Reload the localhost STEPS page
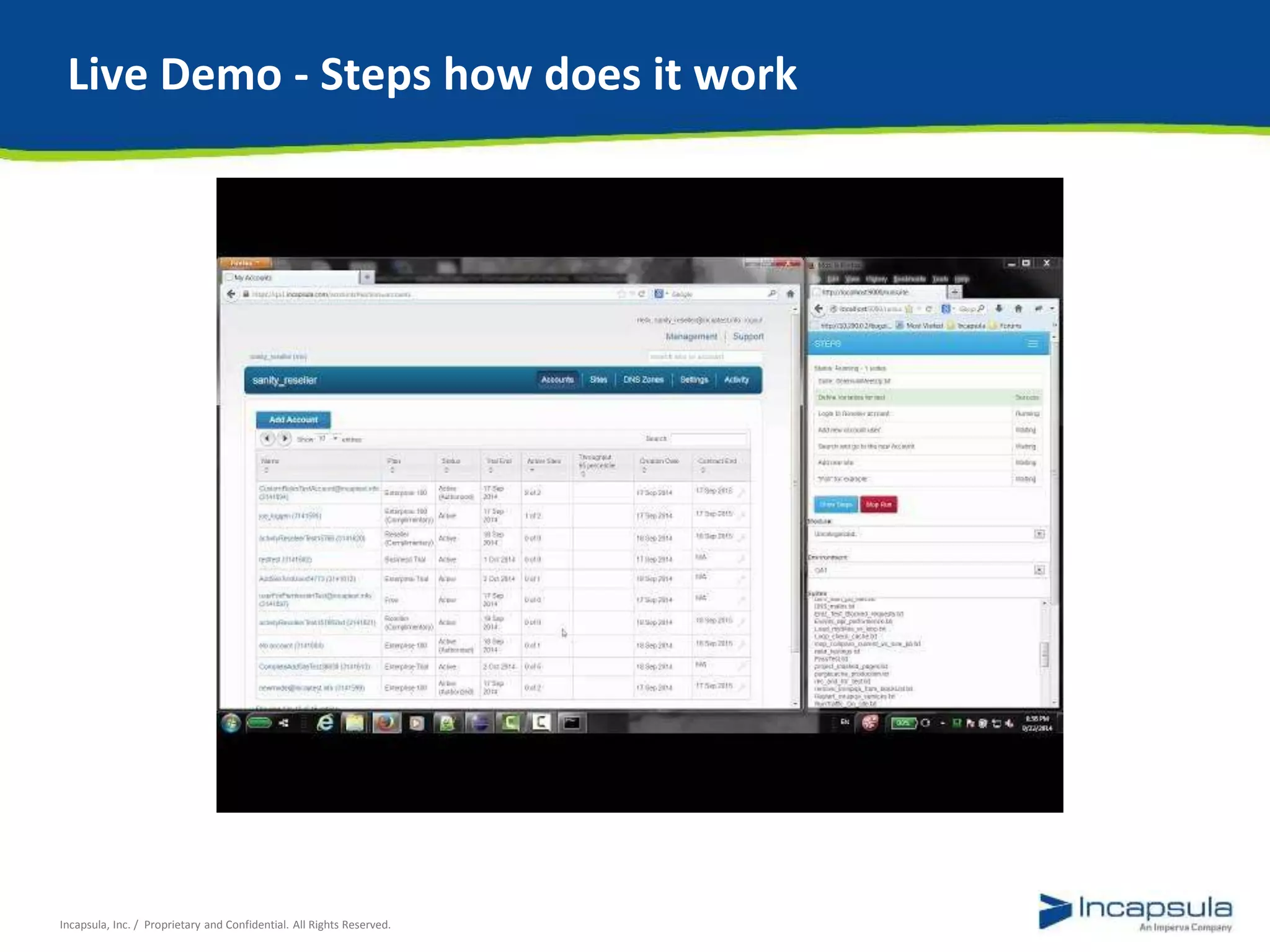Screen dimensions: 1270x952 click(928, 309)
